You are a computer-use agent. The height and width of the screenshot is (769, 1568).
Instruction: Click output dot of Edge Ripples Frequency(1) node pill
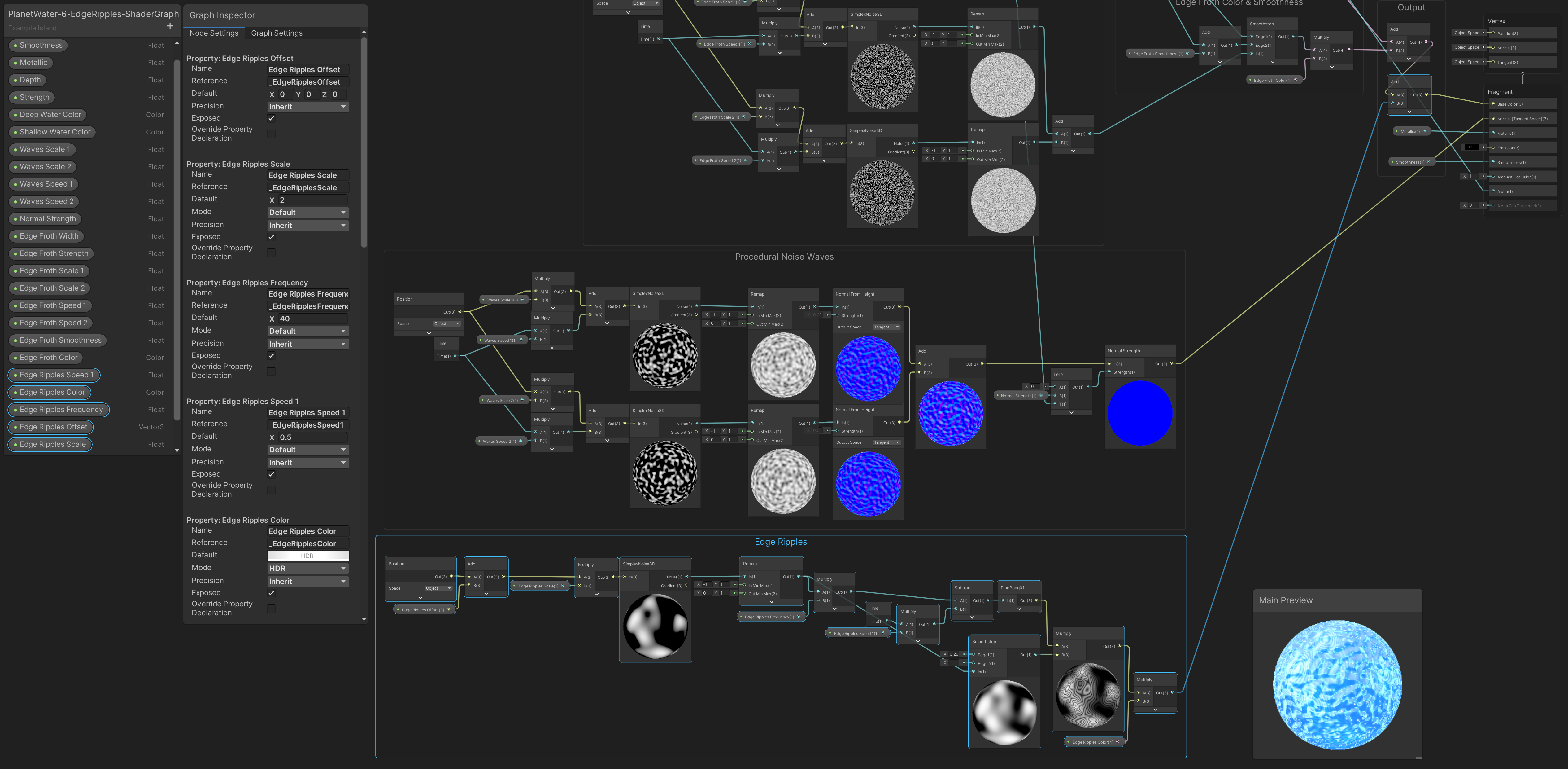799,616
